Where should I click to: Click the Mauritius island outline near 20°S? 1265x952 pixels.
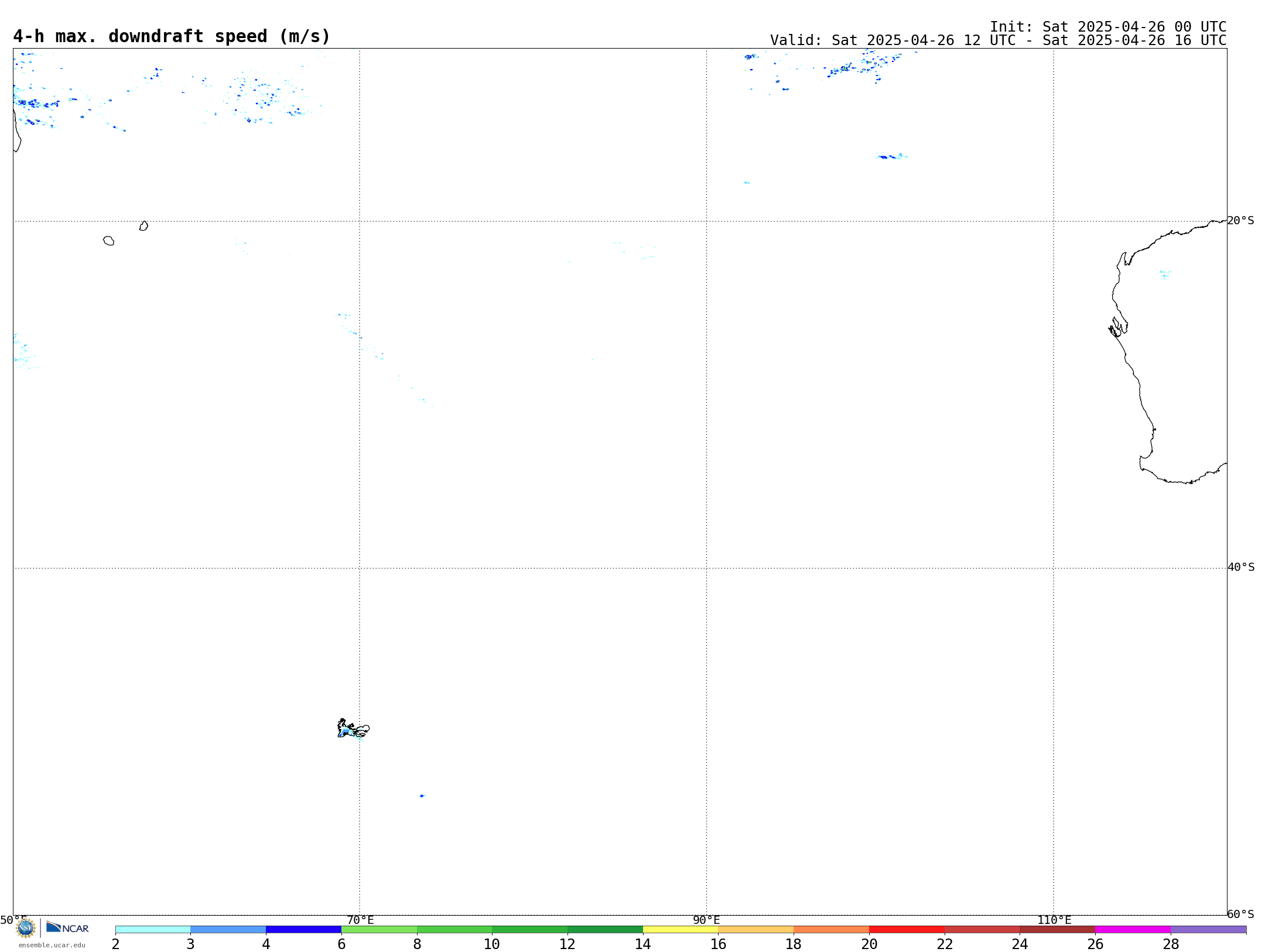pyautogui.click(x=143, y=226)
